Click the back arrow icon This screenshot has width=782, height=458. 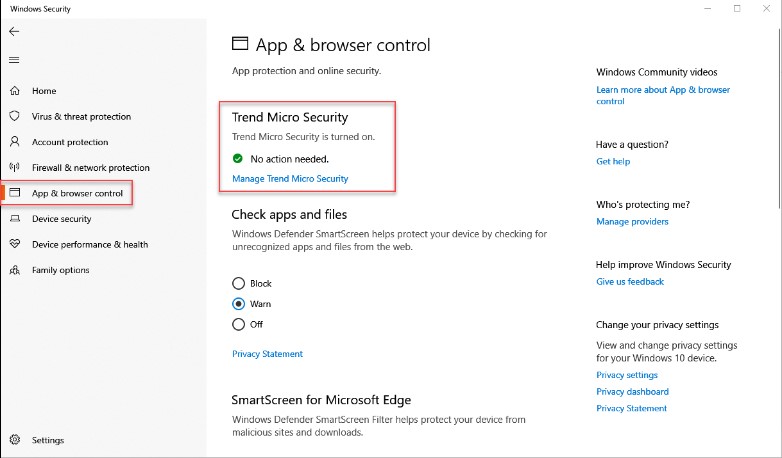14,32
